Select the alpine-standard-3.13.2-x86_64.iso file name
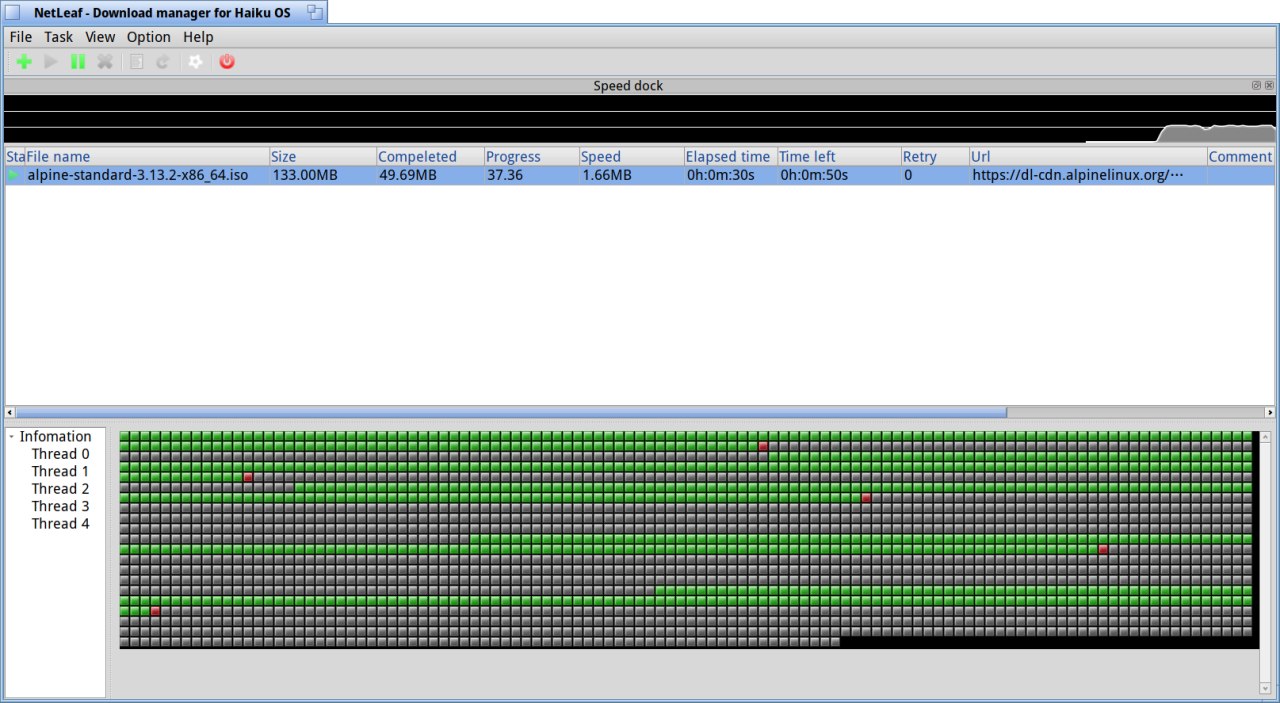The image size is (1280, 703). [x=138, y=175]
